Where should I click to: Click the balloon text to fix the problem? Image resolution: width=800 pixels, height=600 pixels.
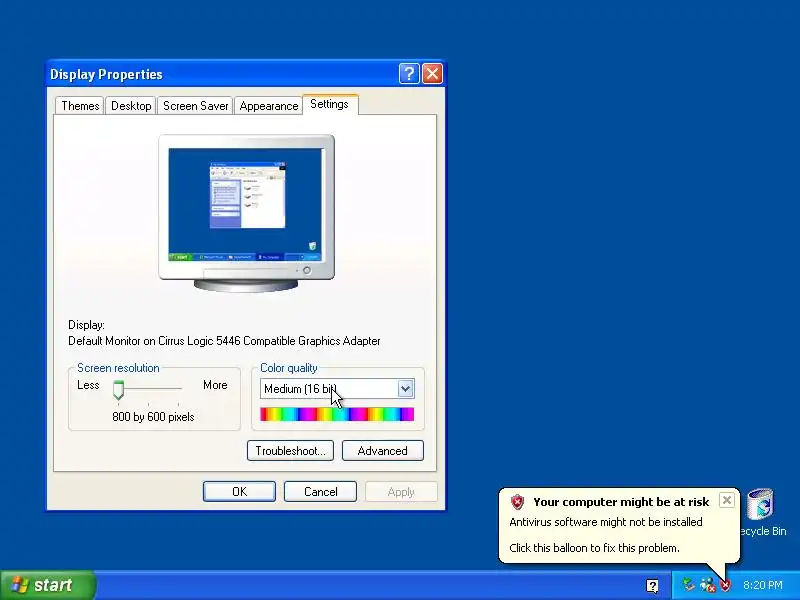(x=594, y=548)
